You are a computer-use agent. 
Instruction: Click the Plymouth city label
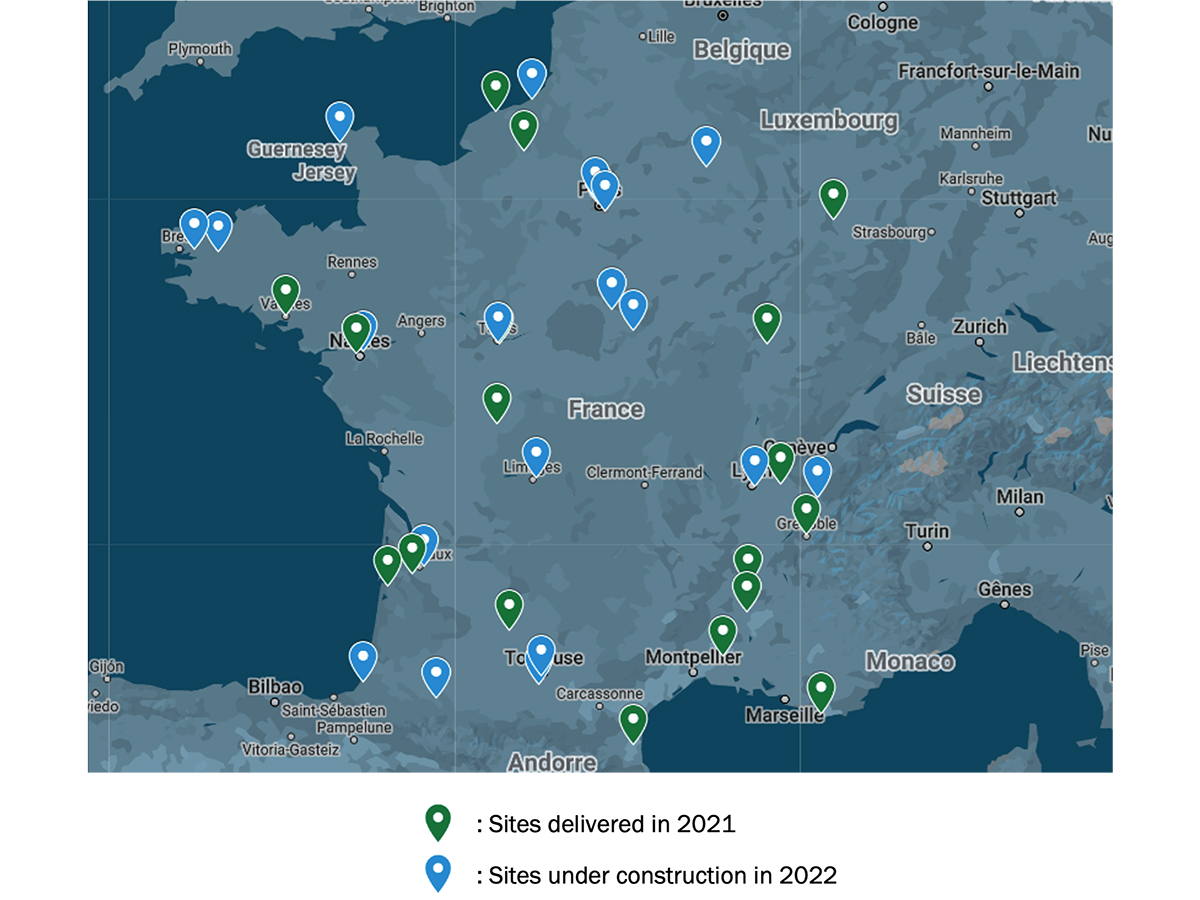tap(200, 48)
